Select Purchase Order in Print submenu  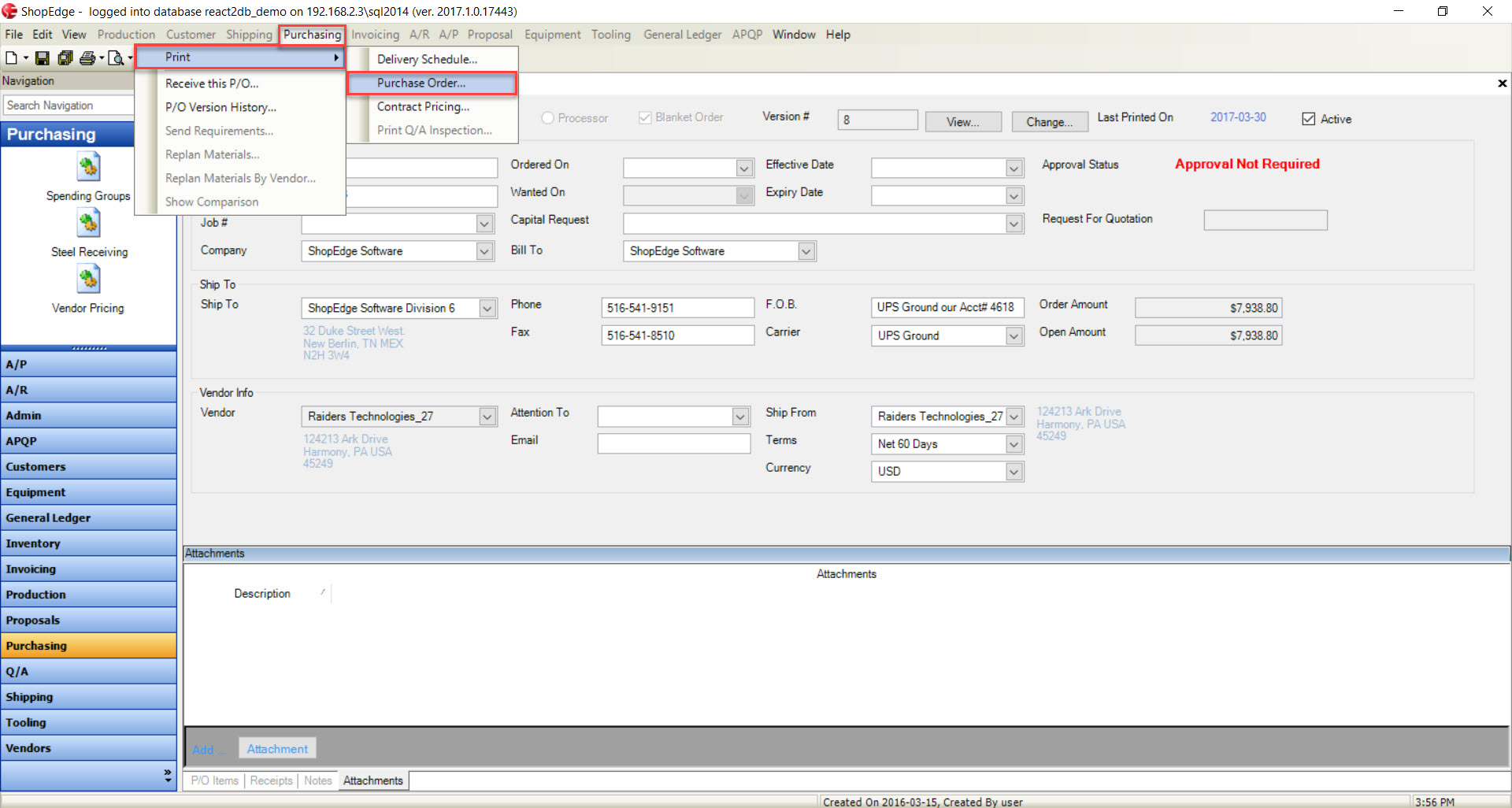432,83
